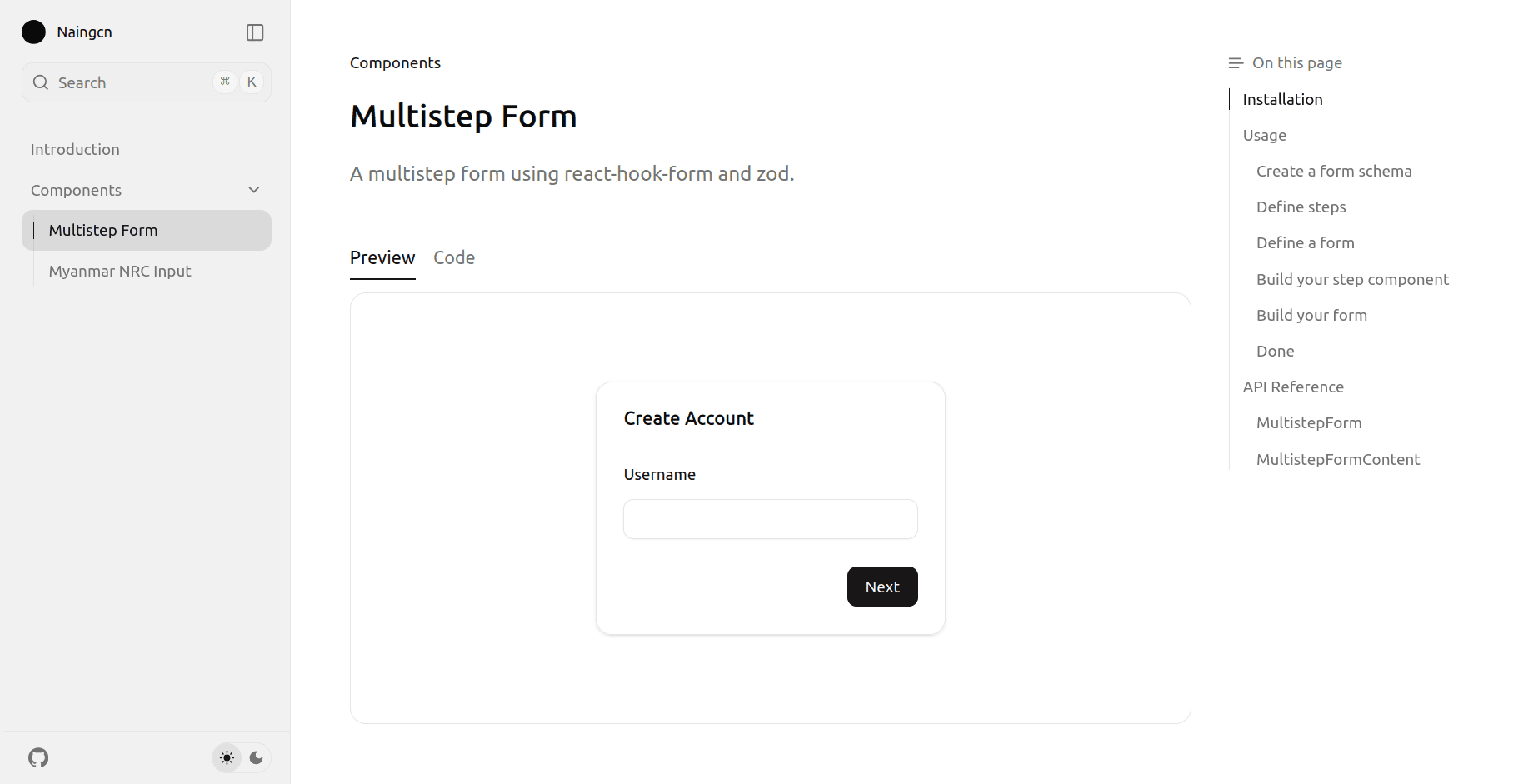Open the GitHub repository icon
The image size is (1528, 784).
coord(38,757)
